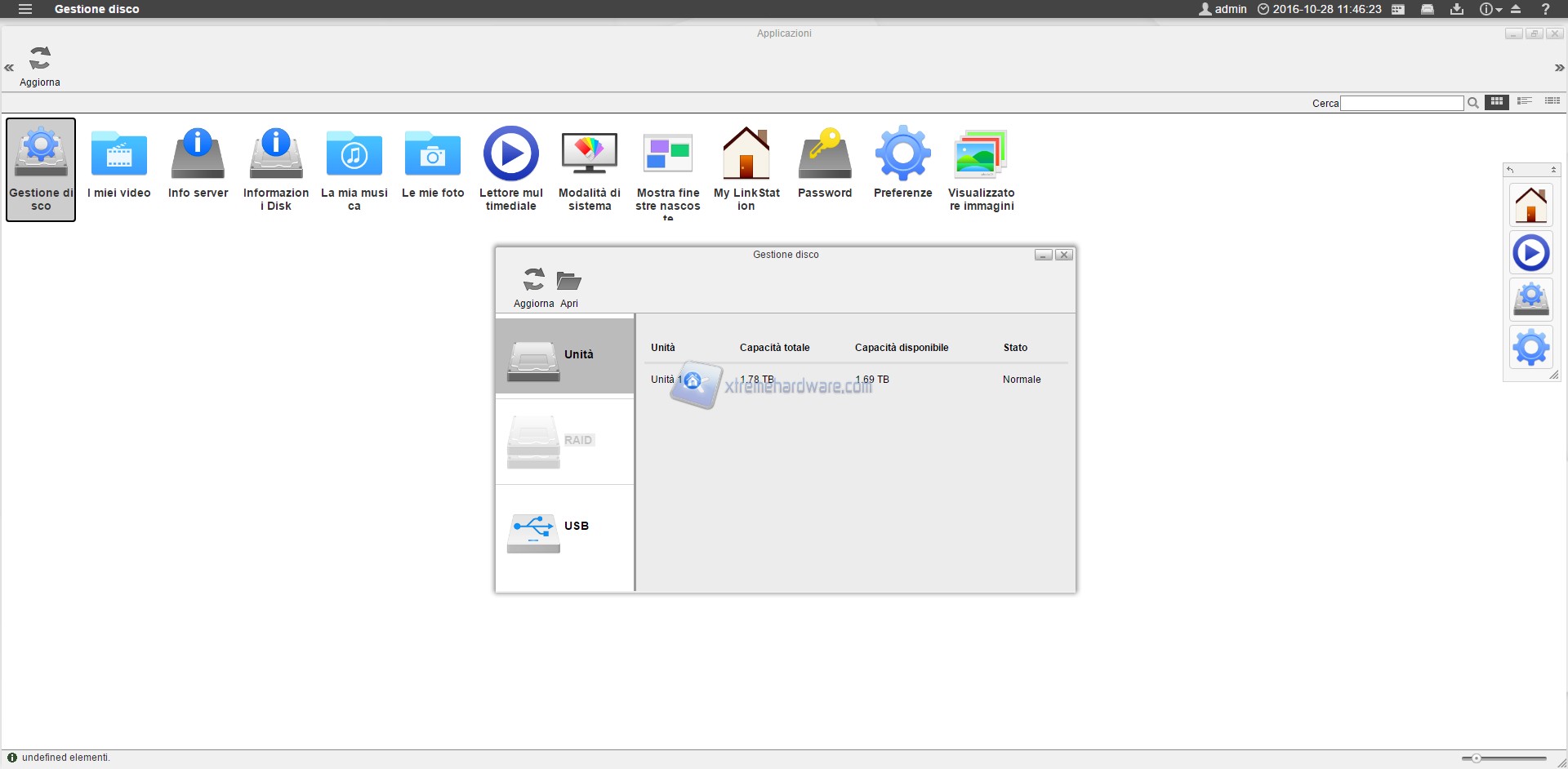This screenshot has height=769, width=1568.
Task: Open Modalità di sistema icon
Action: [589, 163]
